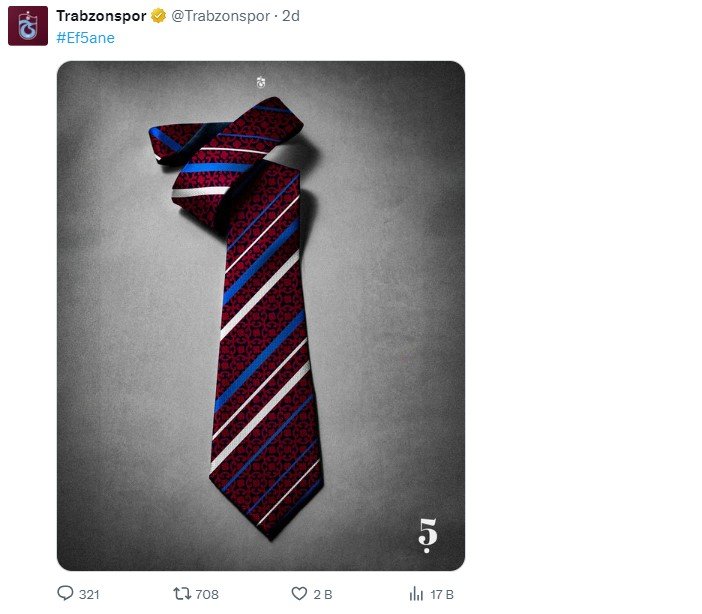
Task: Click the small club crest atop image
Action: pyautogui.click(x=261, y=82)
